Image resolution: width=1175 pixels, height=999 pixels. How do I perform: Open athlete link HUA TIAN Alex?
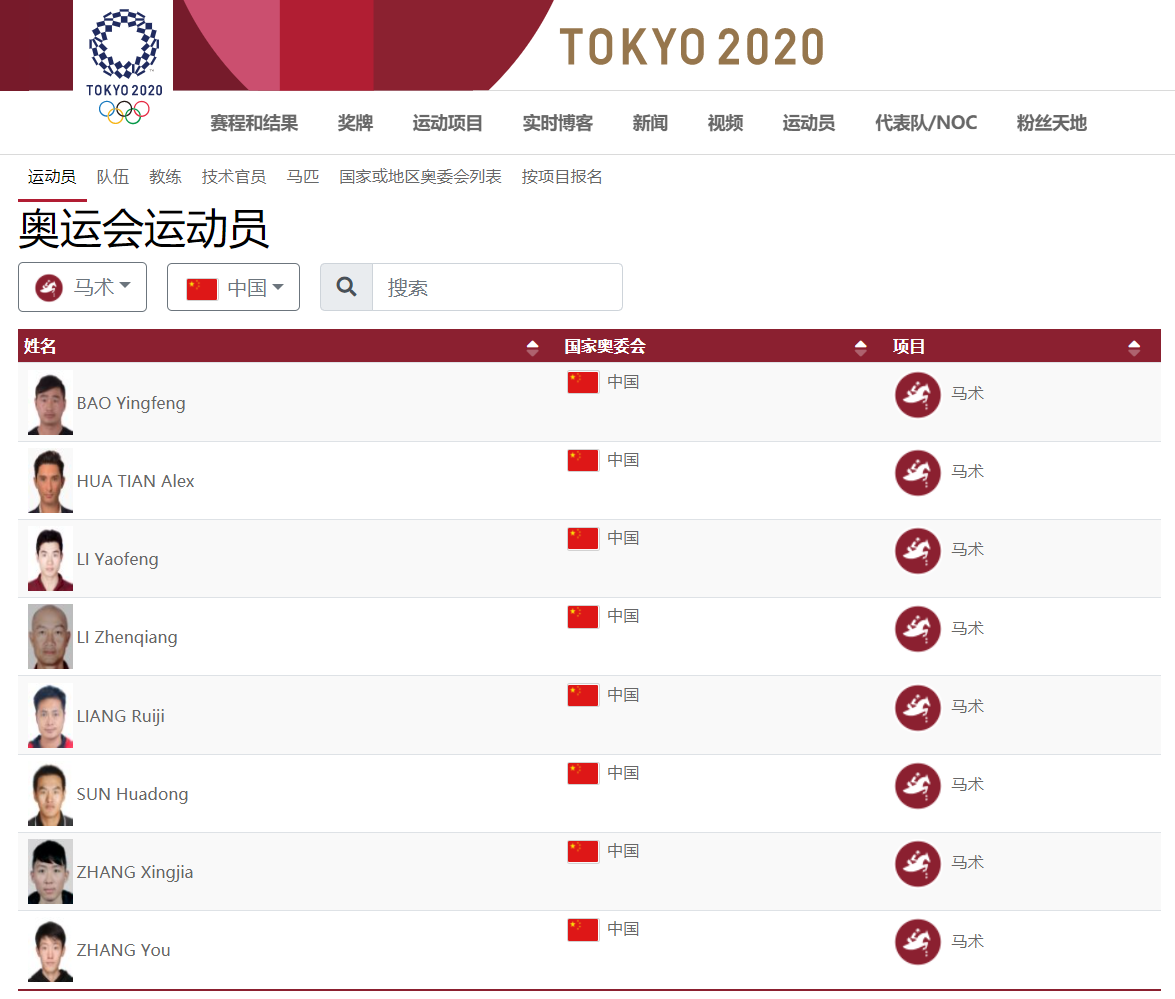click(x=135, y=481)
